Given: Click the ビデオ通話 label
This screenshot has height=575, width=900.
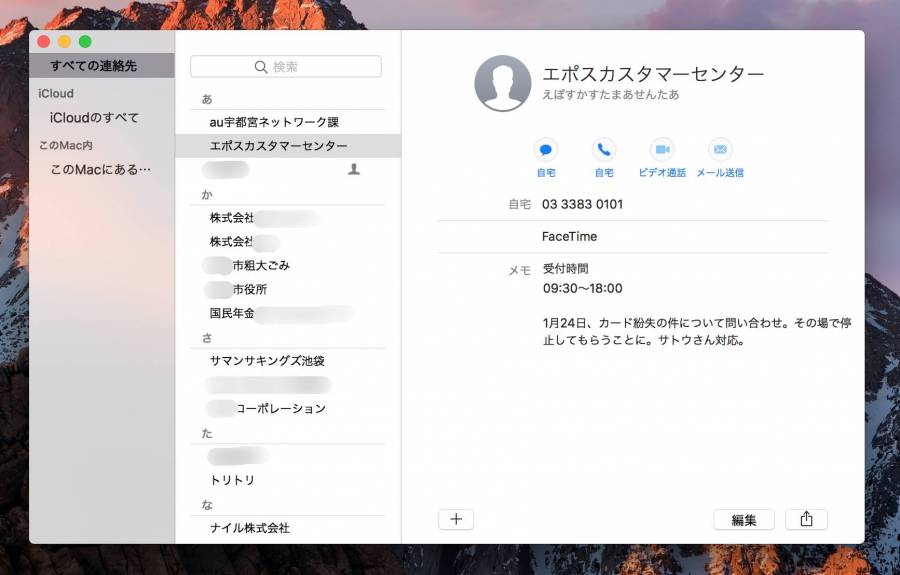Looking at the screenshot, I should tap(662, 173).
